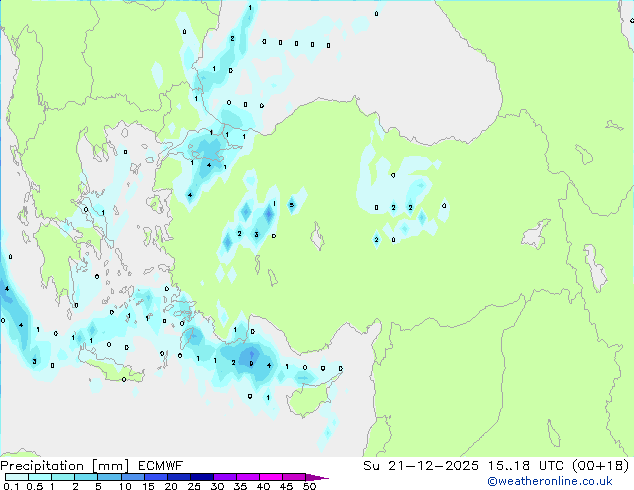634x490 pixels.
Task: Click the legend swatch between 25 and 30
Action: pos(201,477)
